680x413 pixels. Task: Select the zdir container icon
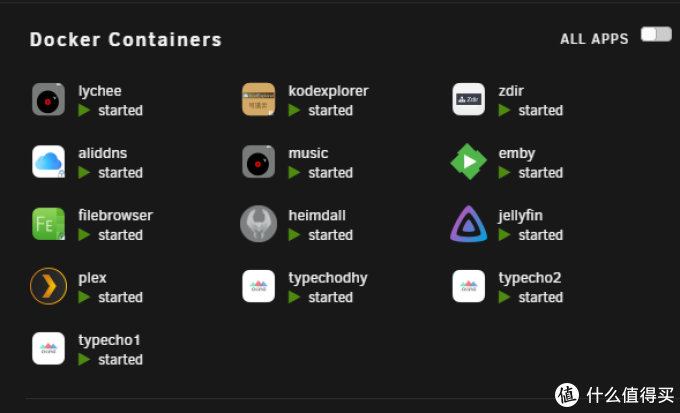point(468,99)
